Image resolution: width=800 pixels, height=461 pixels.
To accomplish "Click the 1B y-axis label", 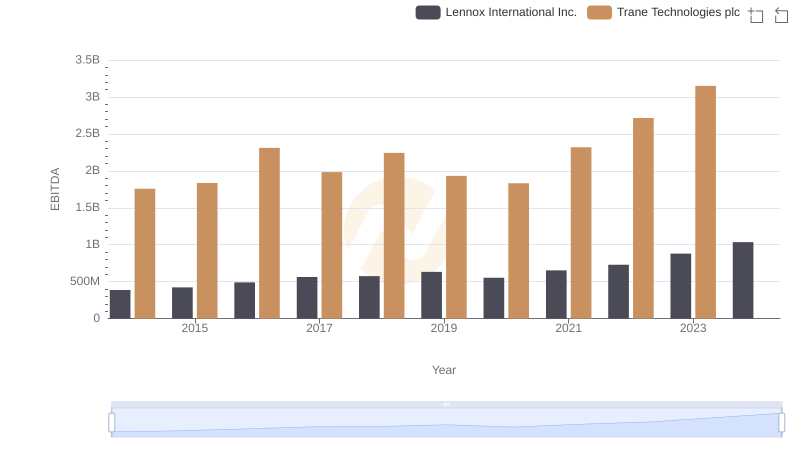I will coord(93,244).
